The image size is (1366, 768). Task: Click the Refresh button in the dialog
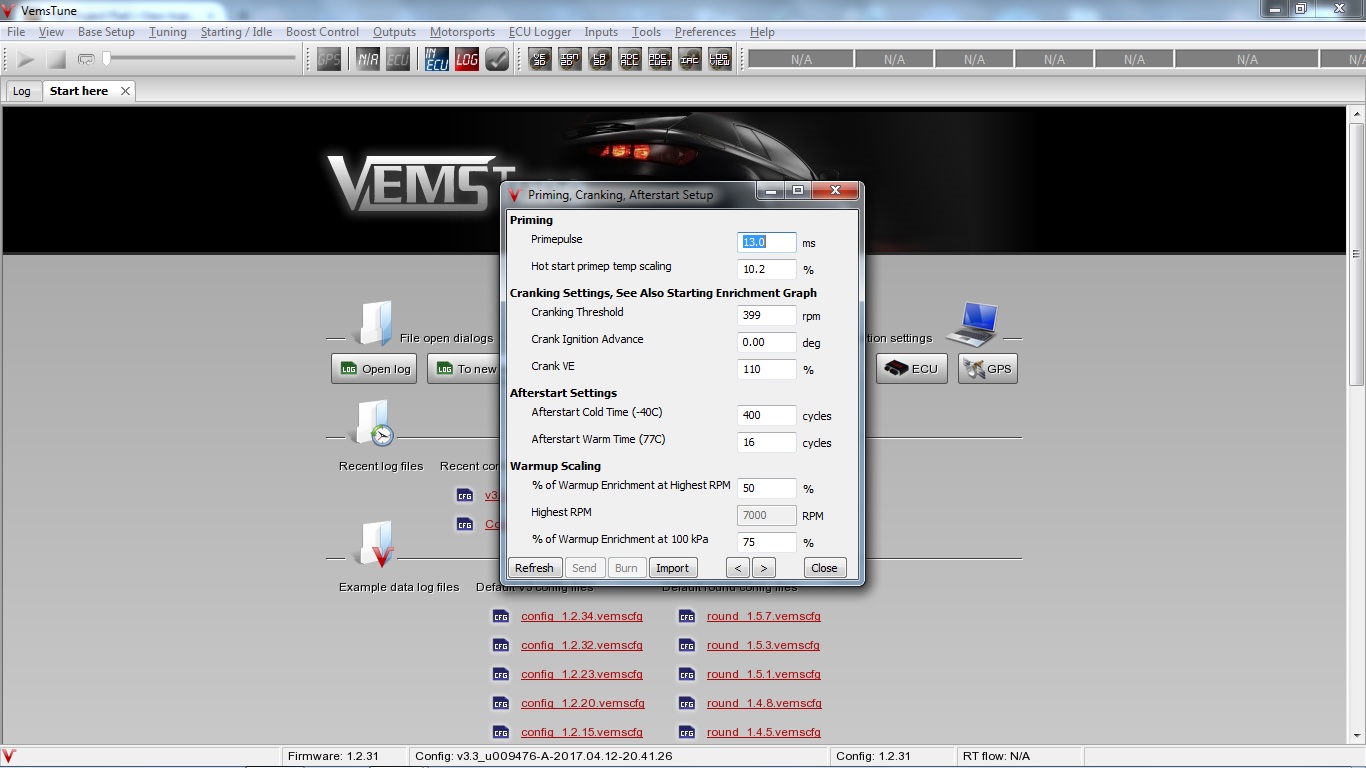[534, 568]
